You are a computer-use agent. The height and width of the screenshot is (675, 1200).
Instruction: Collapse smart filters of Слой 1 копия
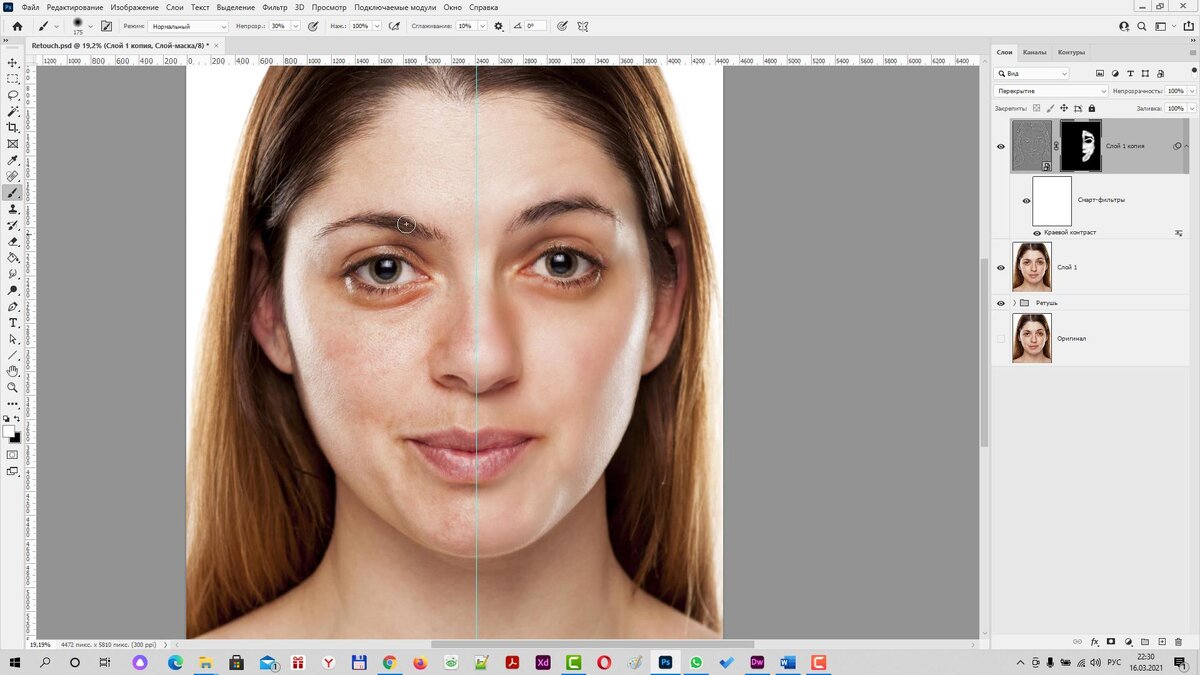click(1187, 146)
